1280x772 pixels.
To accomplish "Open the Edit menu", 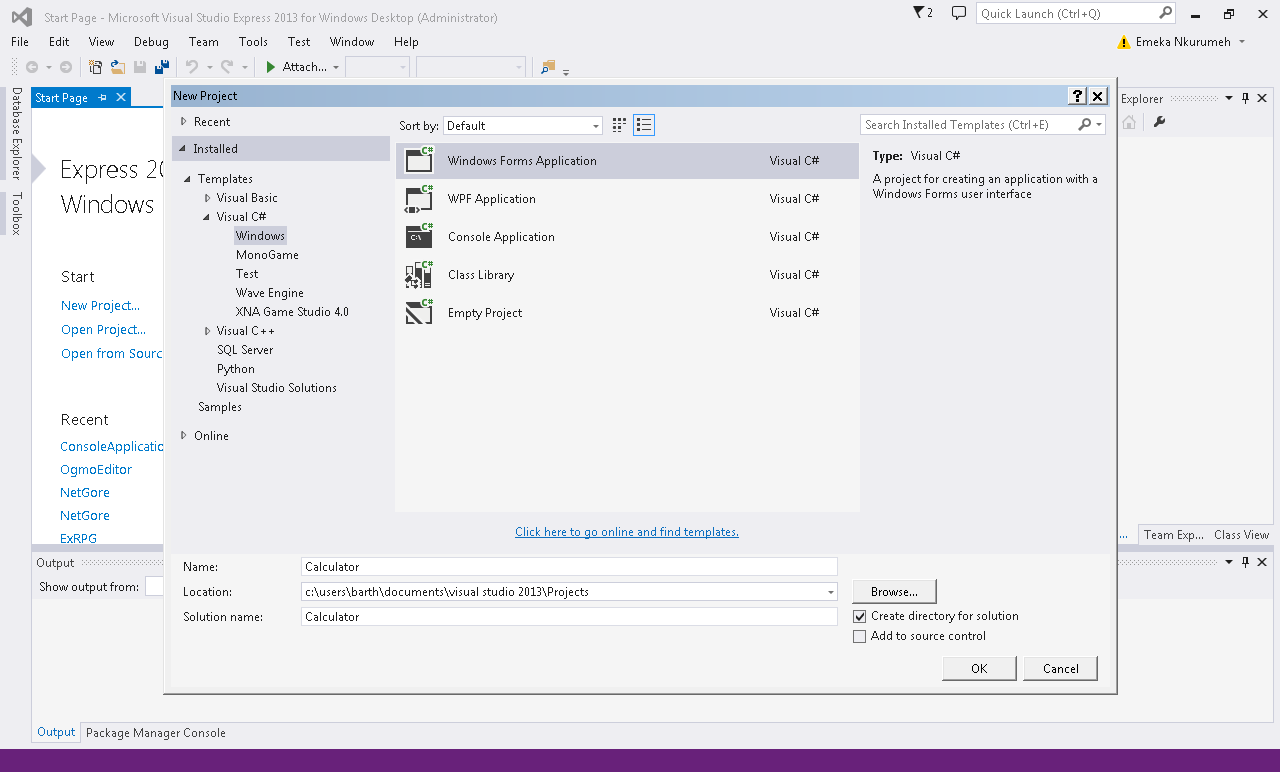I will (x=59, y=42).
